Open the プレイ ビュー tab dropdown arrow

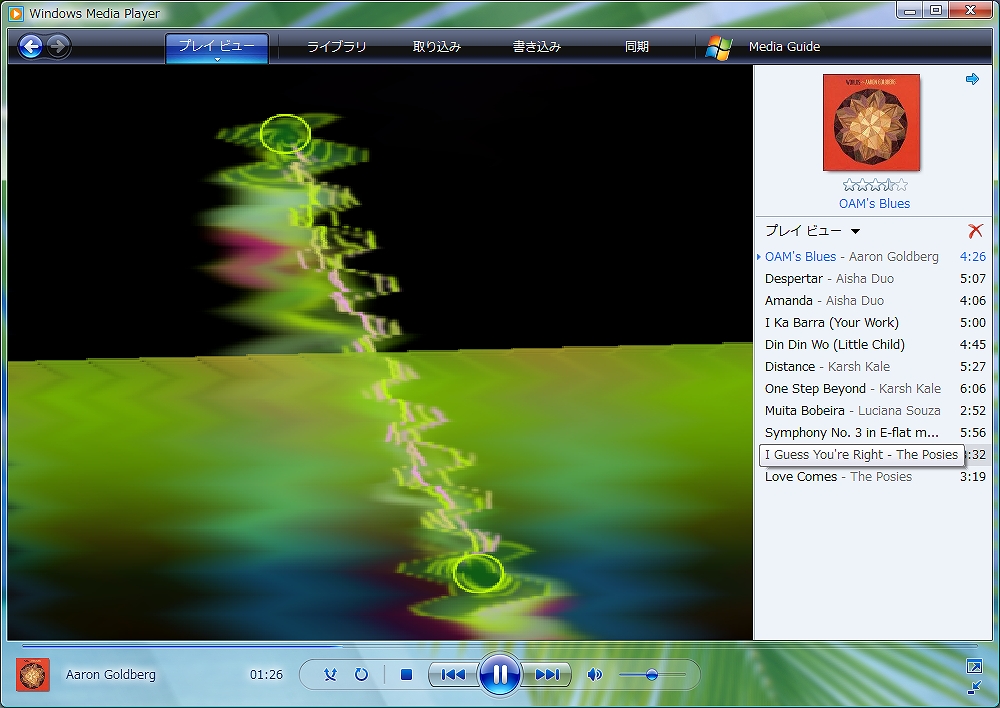(x=217, y=60)
